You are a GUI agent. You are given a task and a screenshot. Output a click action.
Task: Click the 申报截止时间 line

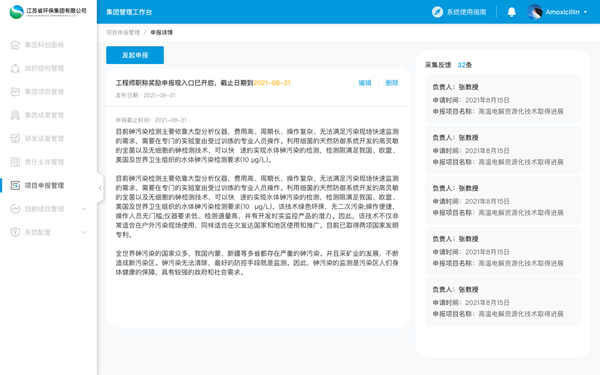coord(151,120)
